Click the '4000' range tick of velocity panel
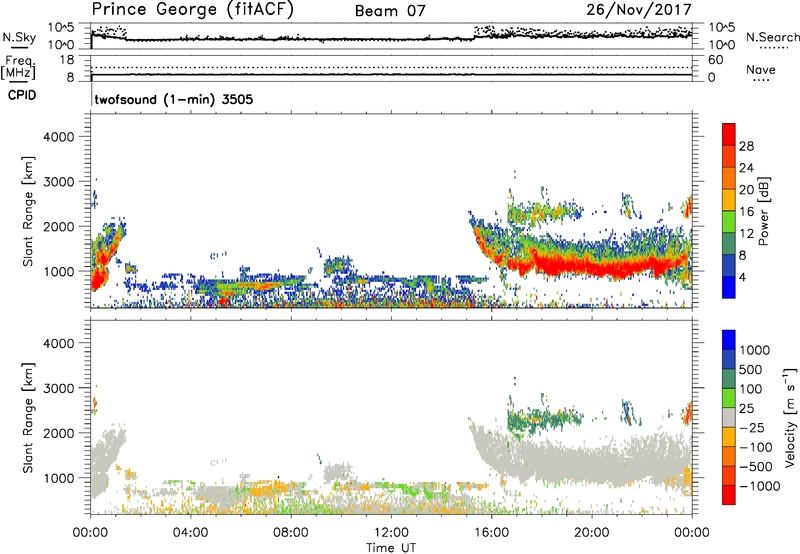 coord(59,343)
